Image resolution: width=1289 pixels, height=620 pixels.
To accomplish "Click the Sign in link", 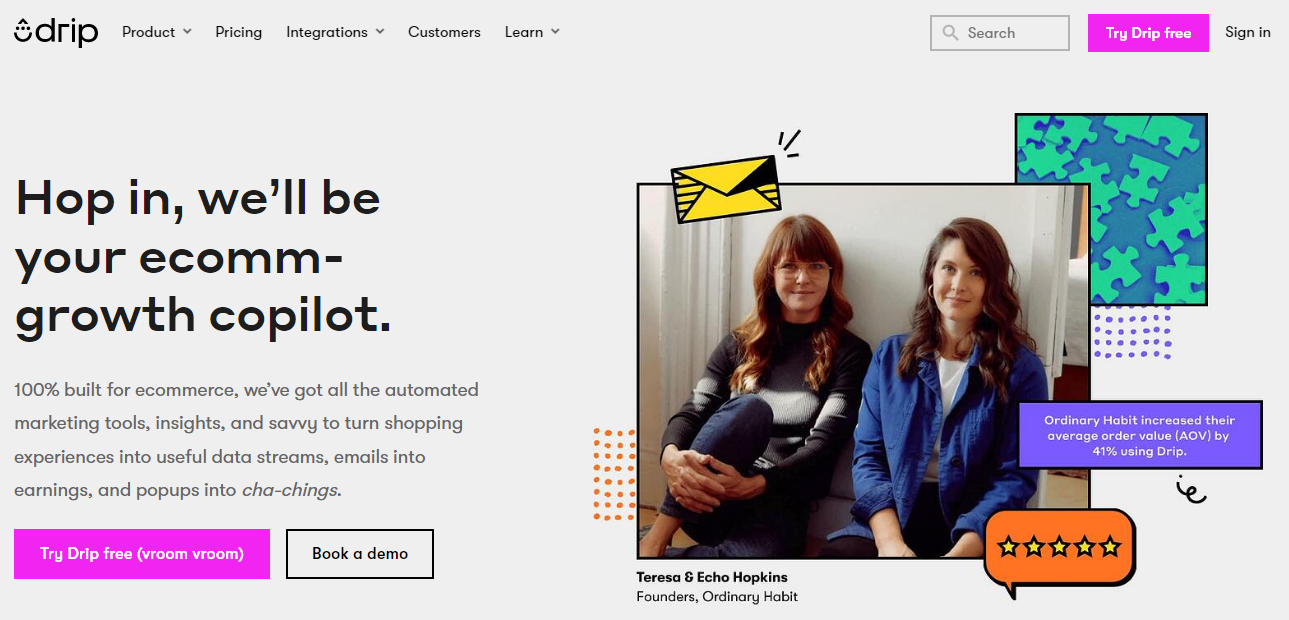I will (1248, 32).
